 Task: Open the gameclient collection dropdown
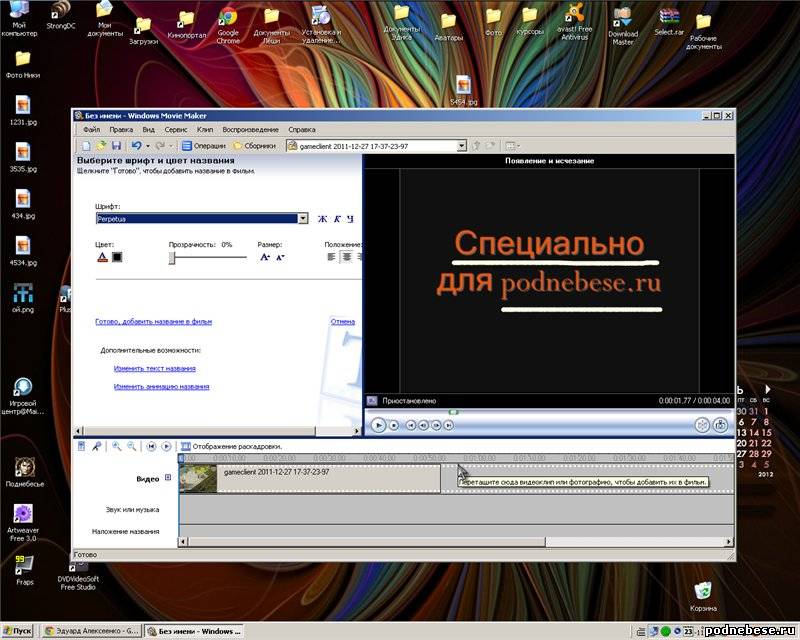[x=461, y=146]
